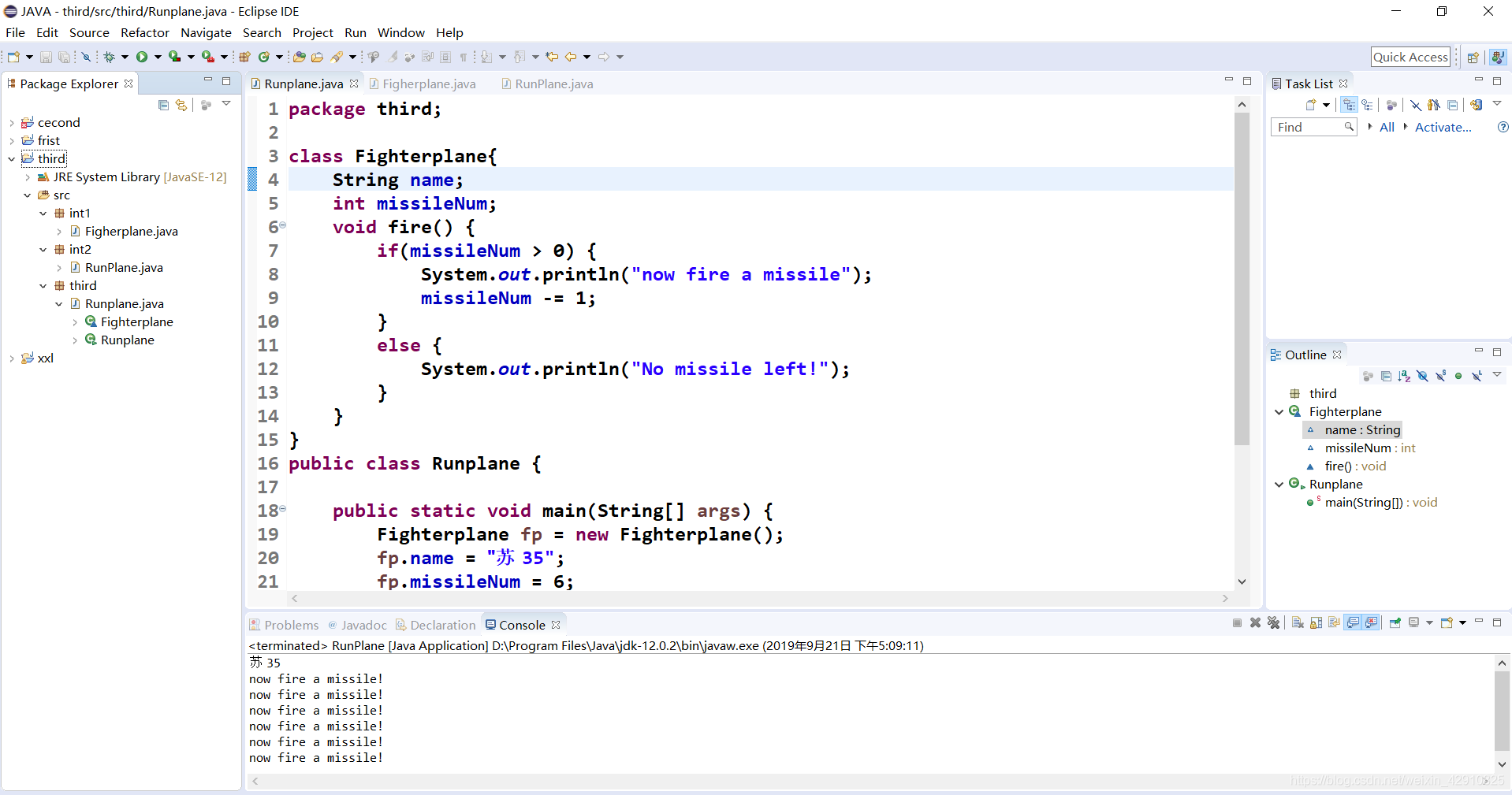Expand the cecond project
Image resolution: width=1512 pixels, height=795 pixels.
[12, 123]
